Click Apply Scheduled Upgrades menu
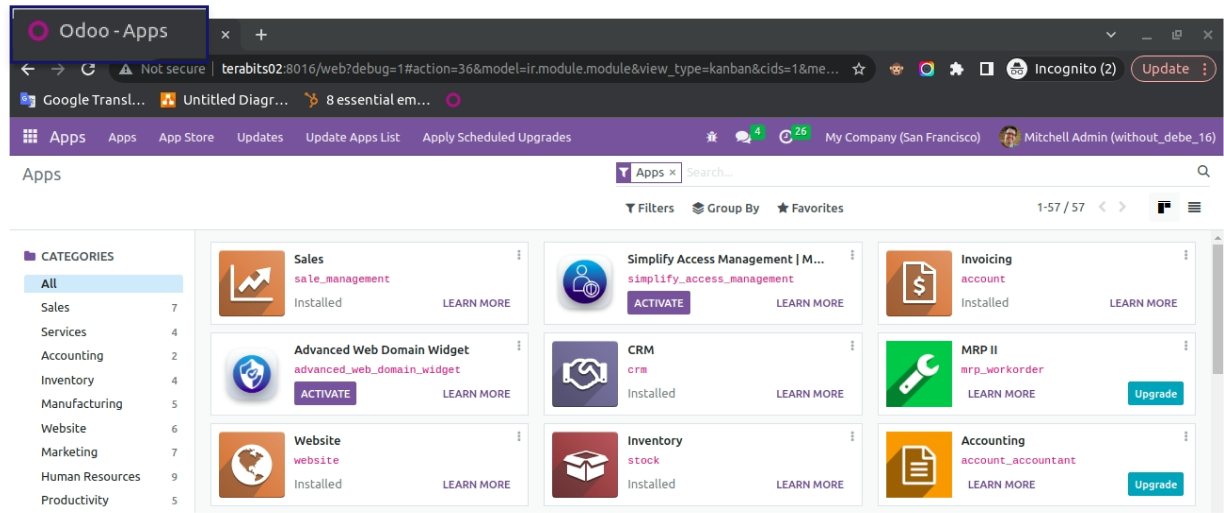This screenshot has width=1224, height=513. (x=497, y=137)
